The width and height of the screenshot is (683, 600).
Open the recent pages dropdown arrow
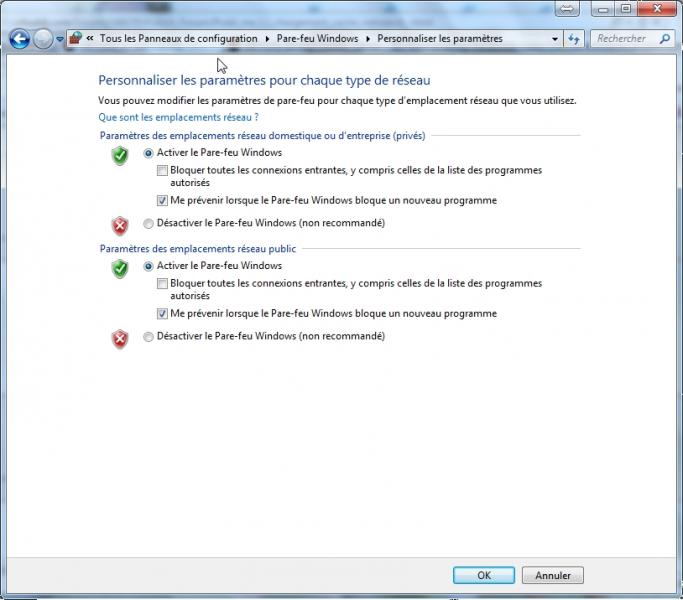click(x=60, y=39)
